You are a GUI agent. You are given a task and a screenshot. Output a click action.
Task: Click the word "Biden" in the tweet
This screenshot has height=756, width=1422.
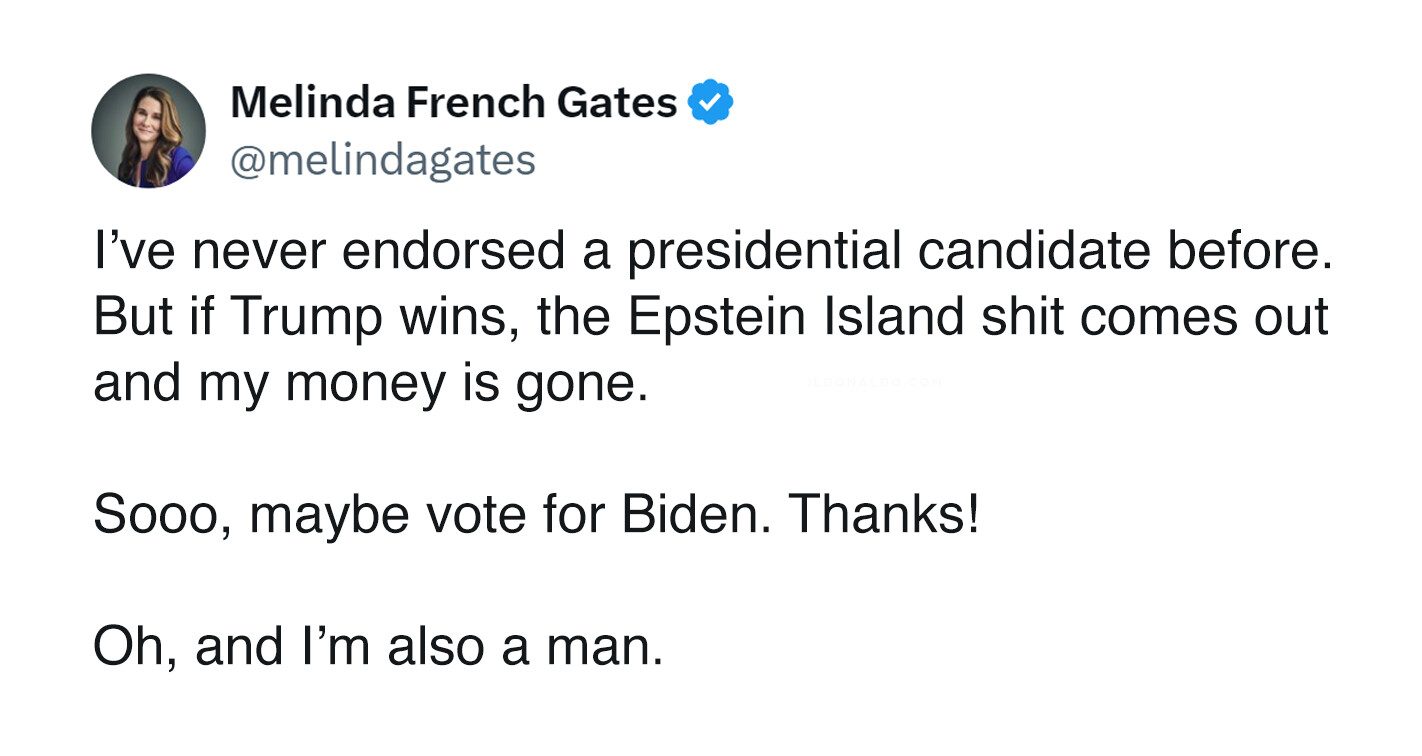(x=697, y=514)
